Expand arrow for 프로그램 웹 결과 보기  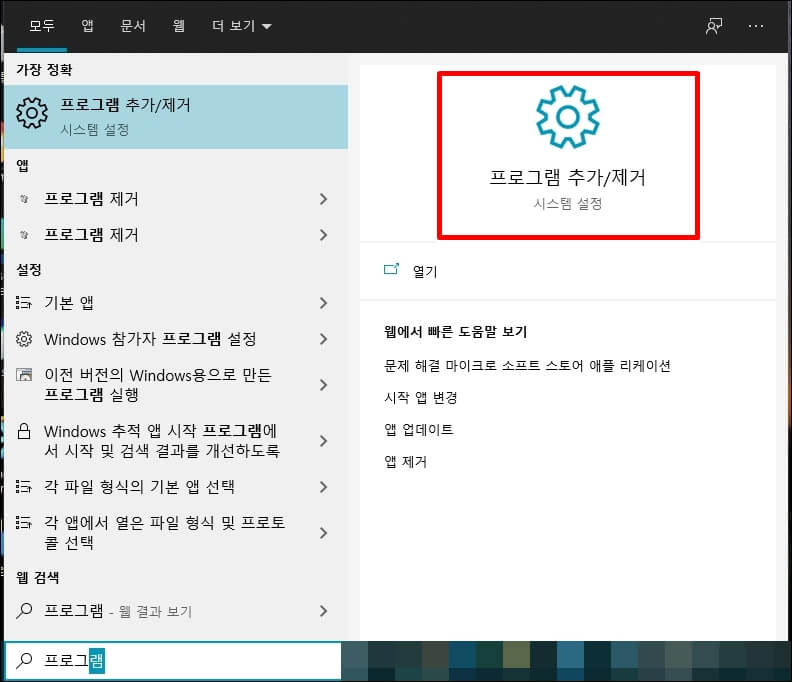(323, 611)
